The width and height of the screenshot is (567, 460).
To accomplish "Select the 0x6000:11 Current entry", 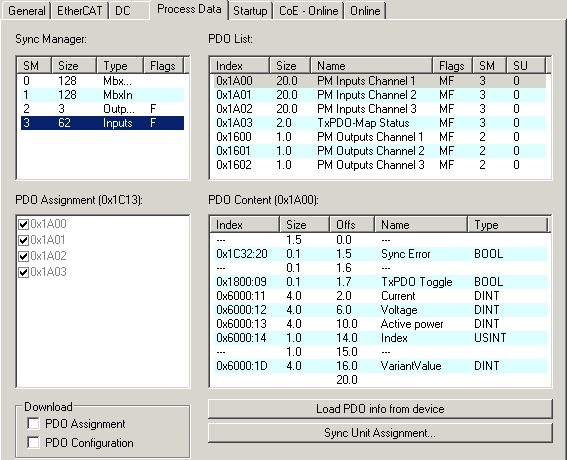I will (380, 296).
